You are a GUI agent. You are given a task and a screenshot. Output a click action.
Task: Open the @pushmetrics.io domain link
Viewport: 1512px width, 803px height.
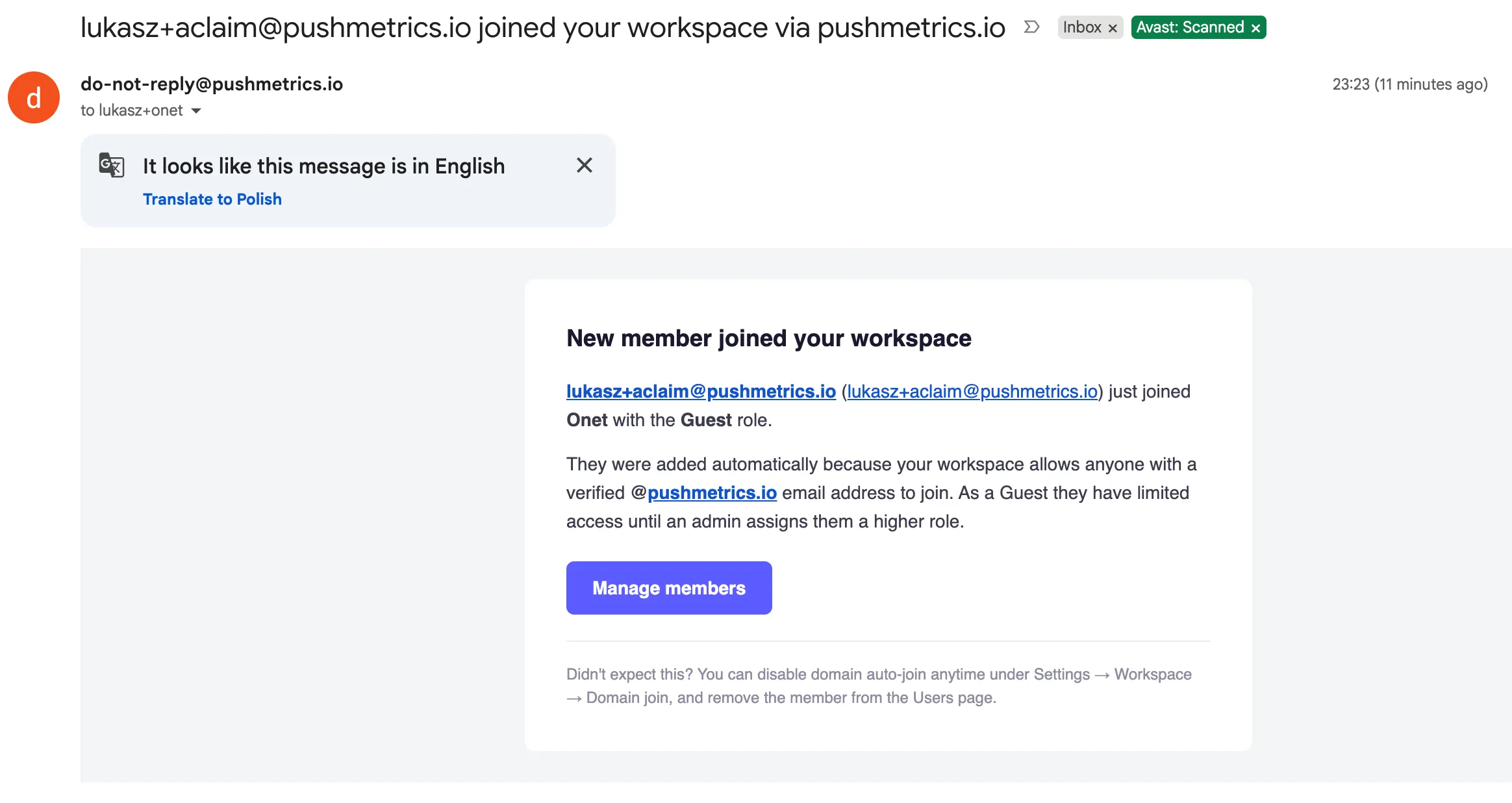pos(712,492)
